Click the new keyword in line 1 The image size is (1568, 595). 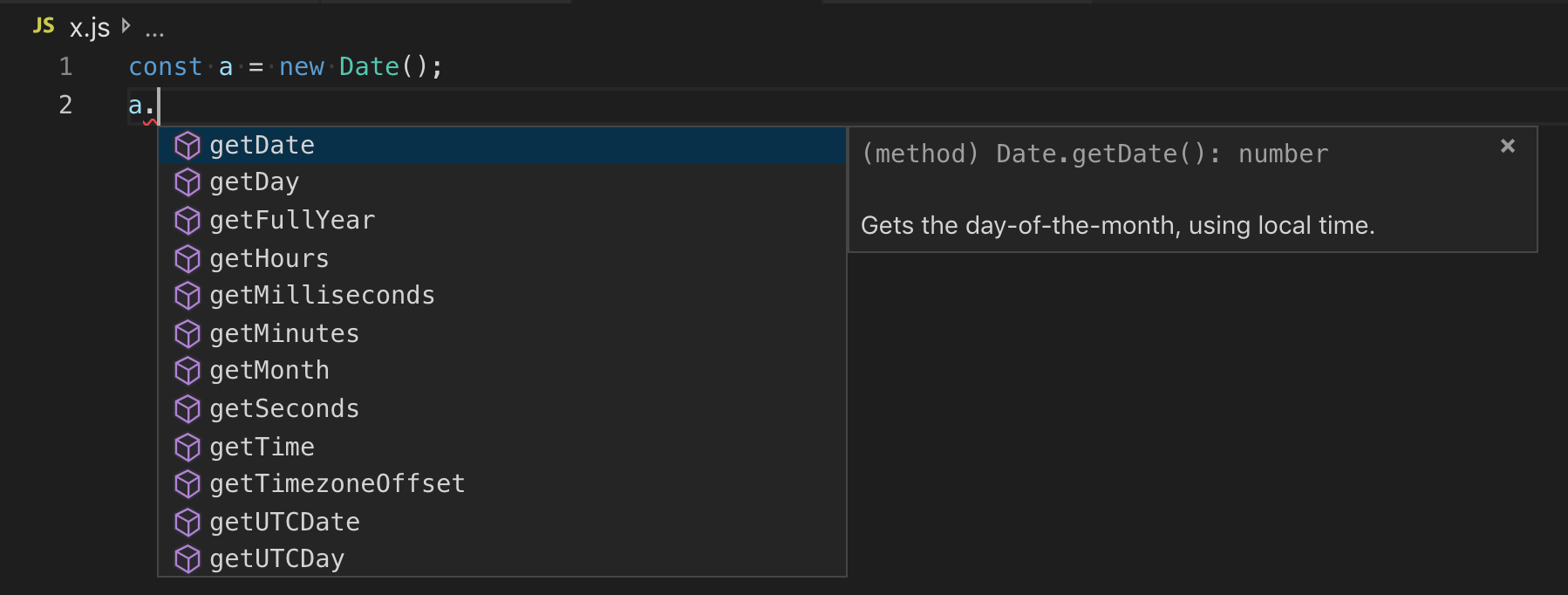click(x=302, y=66)
